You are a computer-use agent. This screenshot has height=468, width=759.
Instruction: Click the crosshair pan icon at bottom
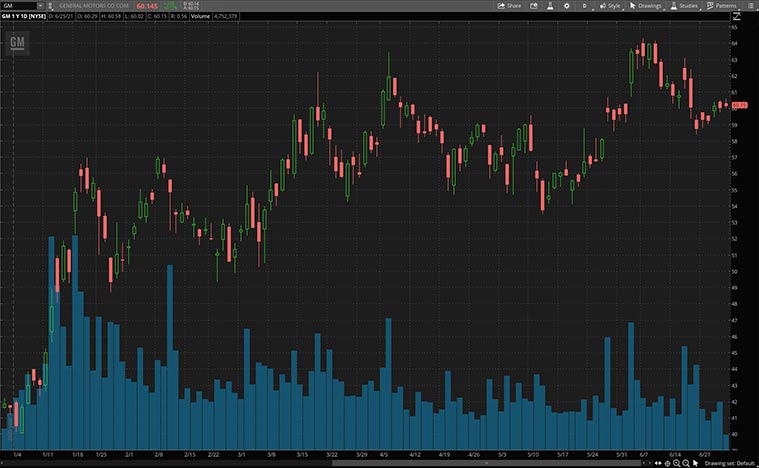pos(668,463)
